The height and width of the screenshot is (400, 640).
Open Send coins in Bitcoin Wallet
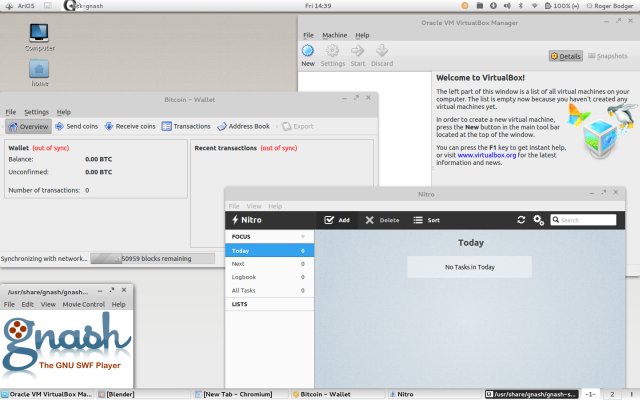pyautogui.click(x=77, y=127)
